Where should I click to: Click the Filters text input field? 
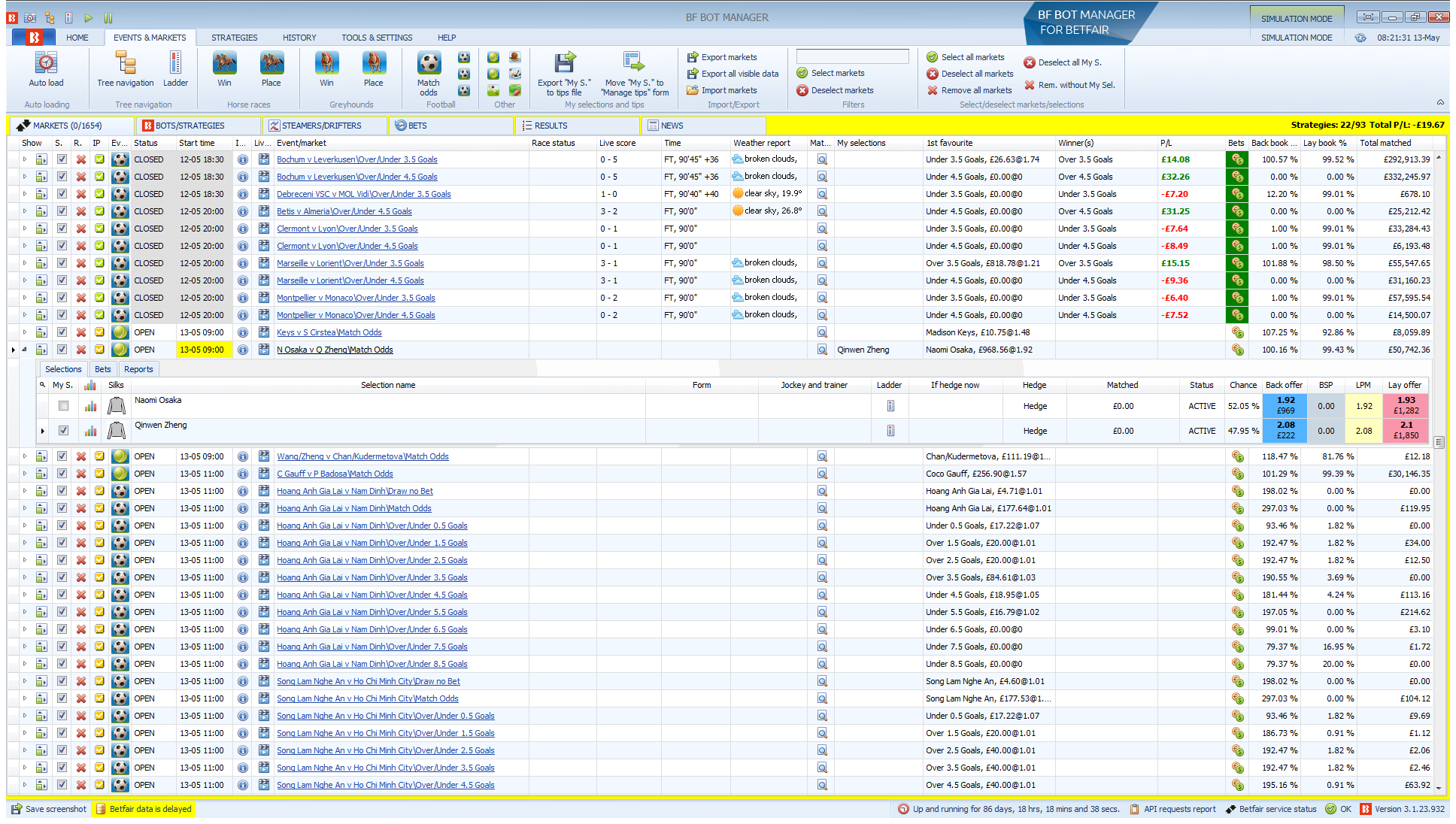pos(852,56)
